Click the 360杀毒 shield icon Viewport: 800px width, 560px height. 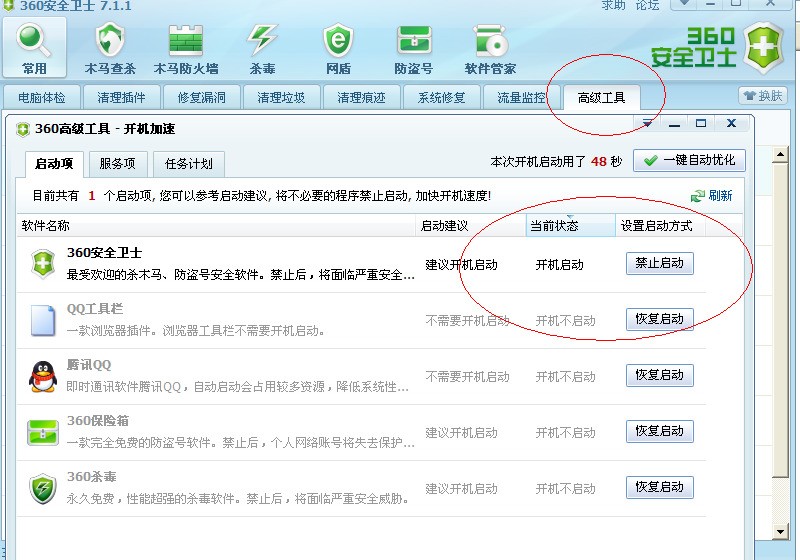click(43, 489)
